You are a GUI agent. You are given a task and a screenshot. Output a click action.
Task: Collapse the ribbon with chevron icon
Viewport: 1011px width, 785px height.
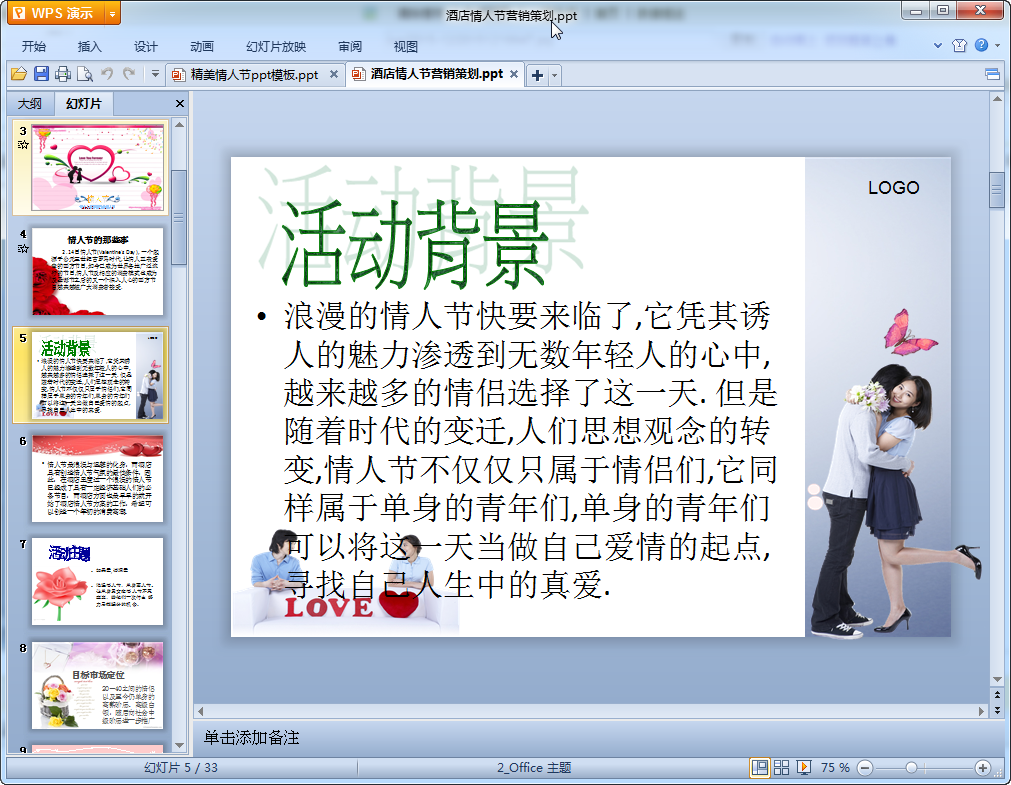(938, 45)
